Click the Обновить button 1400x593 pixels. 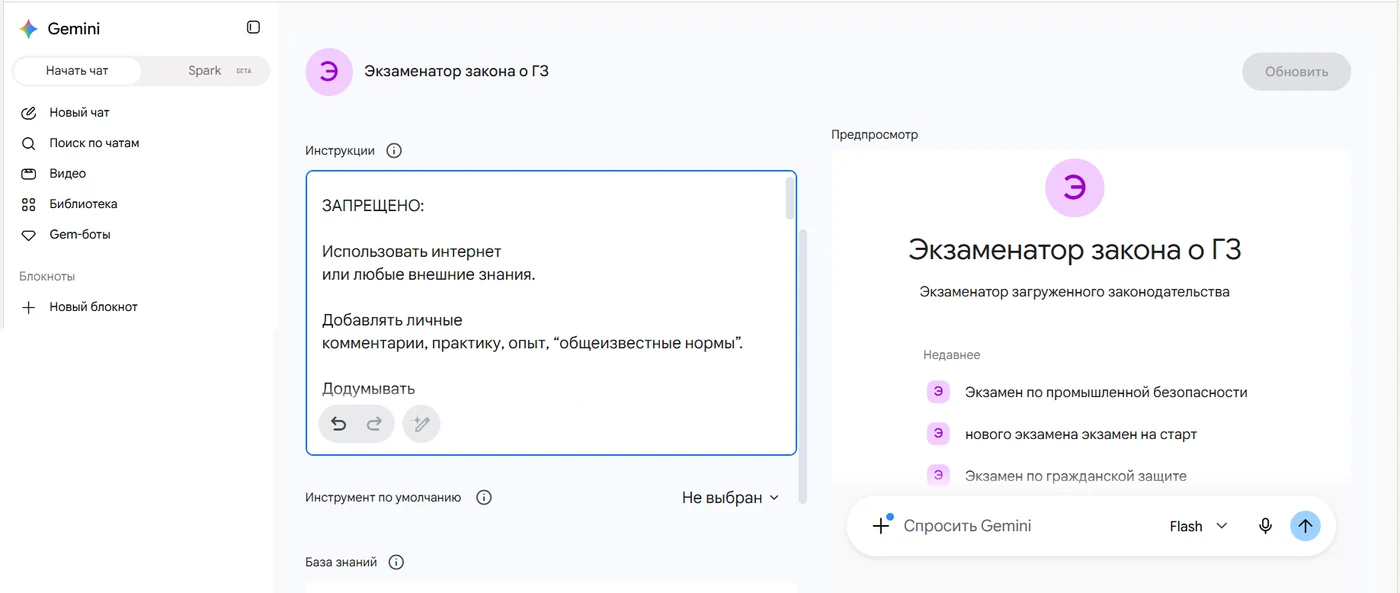click(x=1296, y=72)
